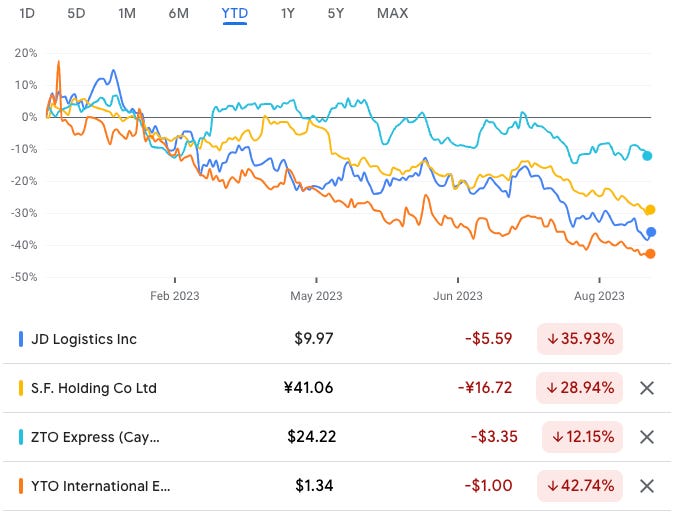This screenshot has width=673, height=515.
Task: Select the 1M time range tab
Action: click(127, 13)
